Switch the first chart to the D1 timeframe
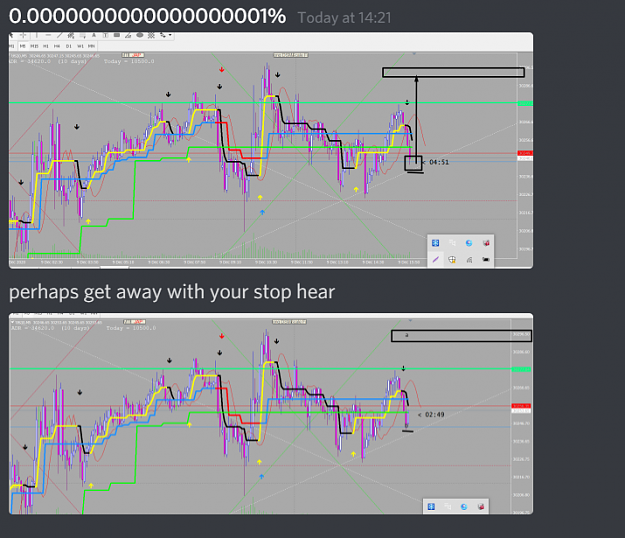Image resolution: width=625 pixels, height=538 pixels. tap(69, 46)
